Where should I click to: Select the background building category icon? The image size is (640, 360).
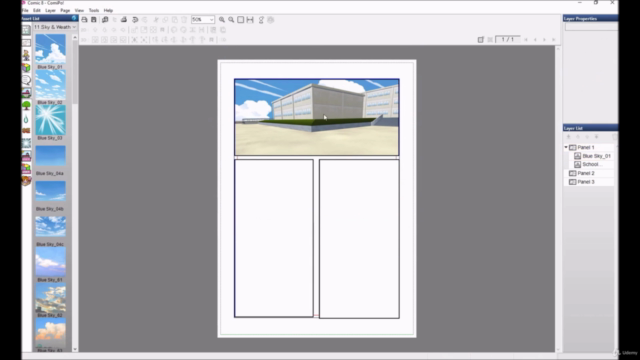click(x=26, y=93)
